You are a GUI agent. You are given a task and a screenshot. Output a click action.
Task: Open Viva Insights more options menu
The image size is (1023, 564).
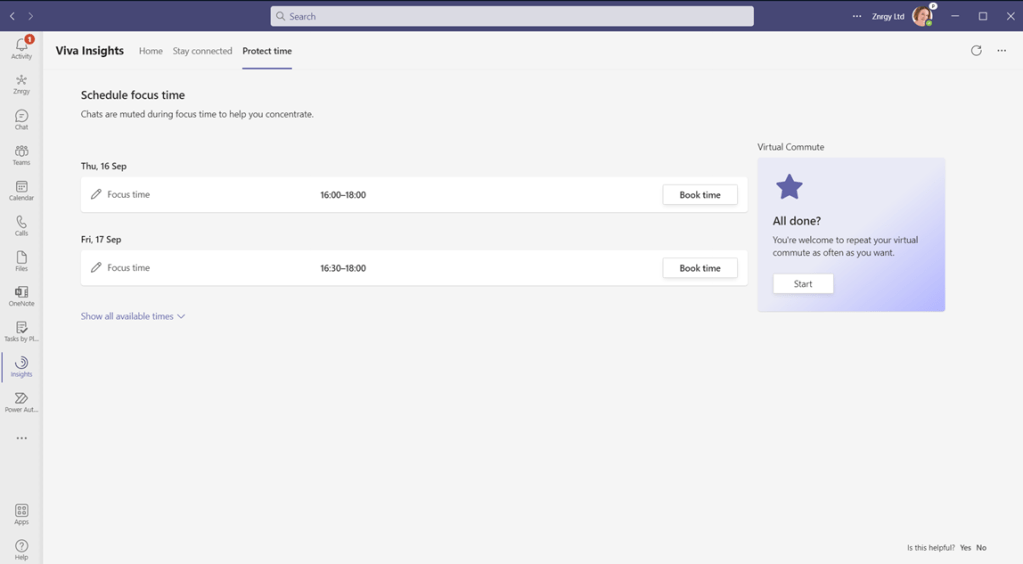[x=1001, y=51]
